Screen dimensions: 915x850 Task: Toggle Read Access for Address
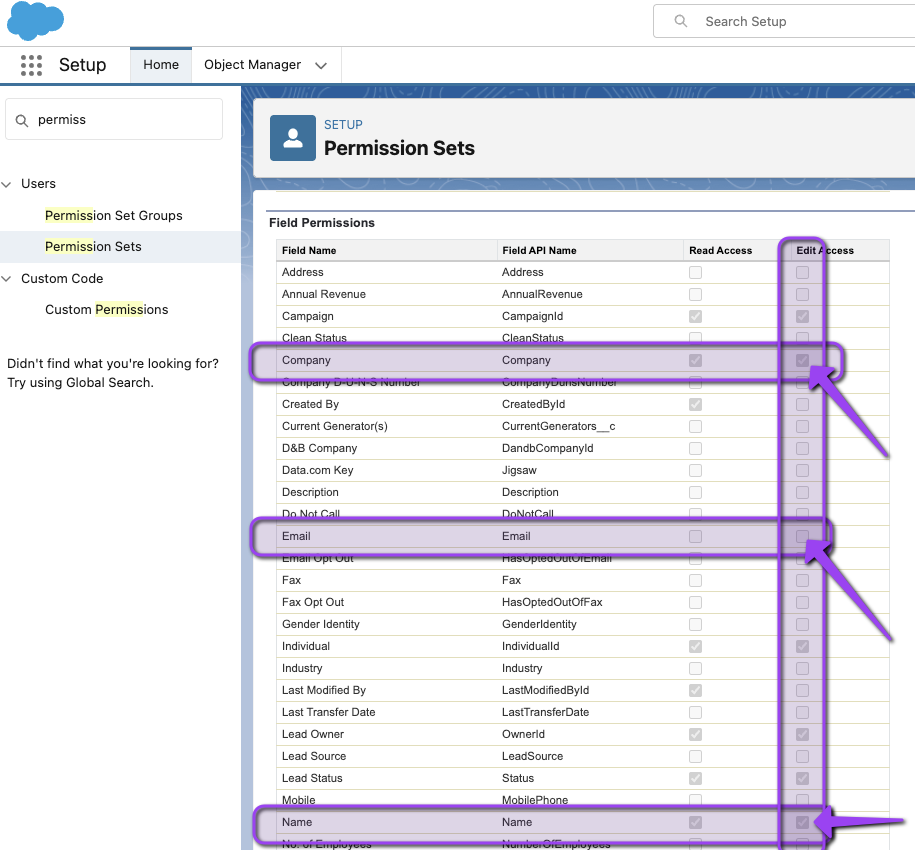pyautogui.click(x=695, y=272)
